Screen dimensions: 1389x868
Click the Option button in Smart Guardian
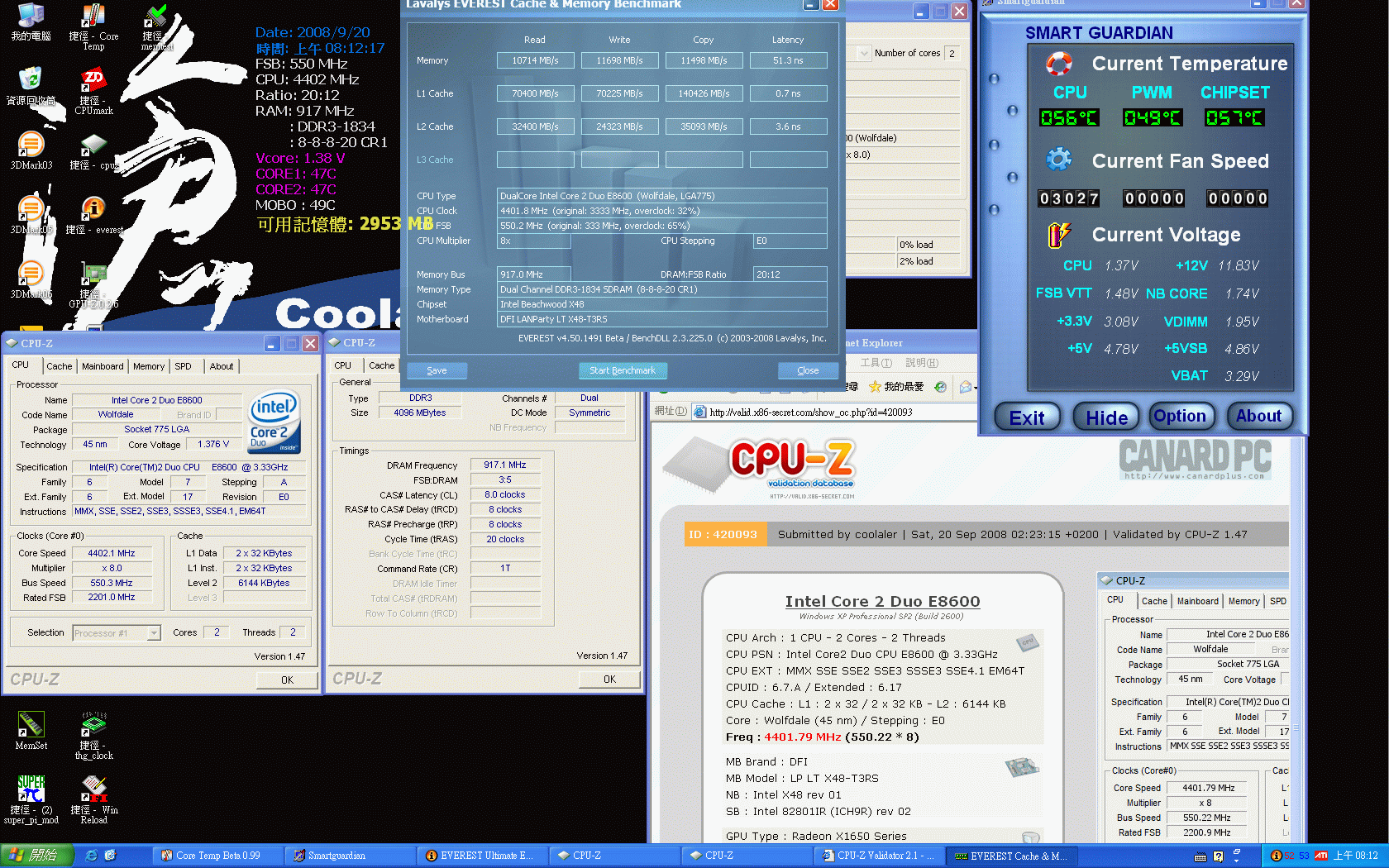point(1181,416)
